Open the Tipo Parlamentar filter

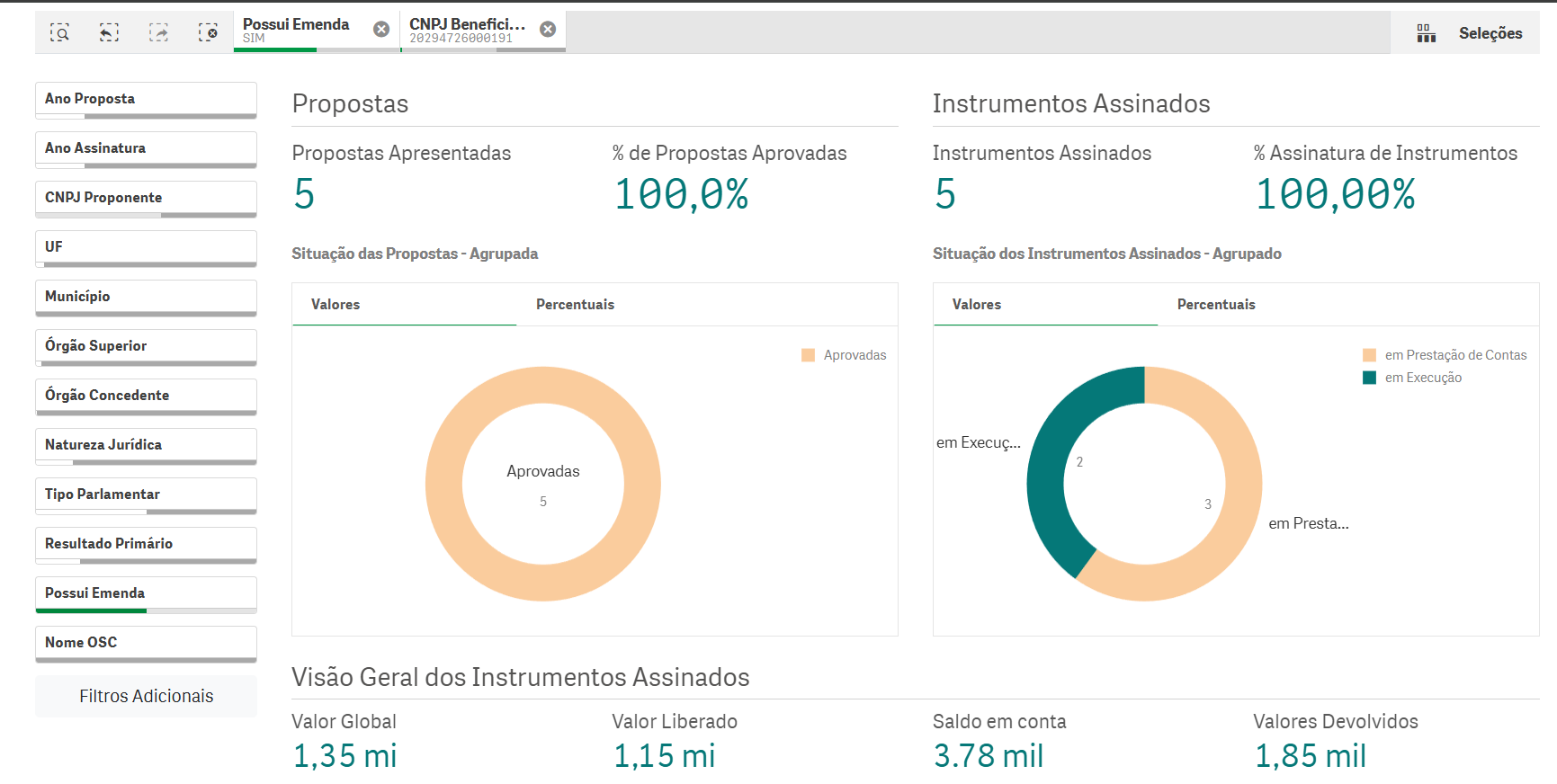point(146,494)
